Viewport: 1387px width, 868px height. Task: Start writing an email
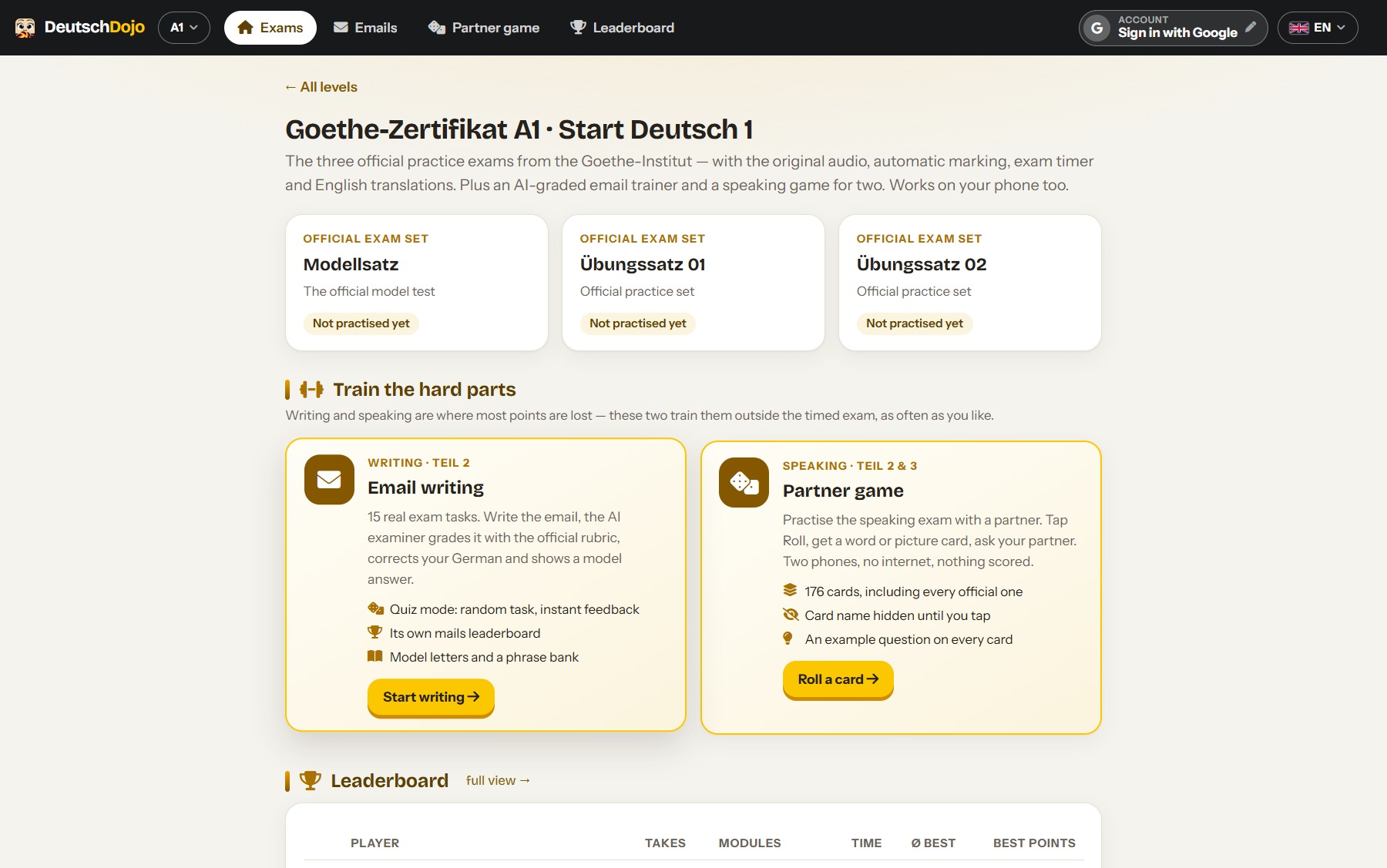(431, 697)
